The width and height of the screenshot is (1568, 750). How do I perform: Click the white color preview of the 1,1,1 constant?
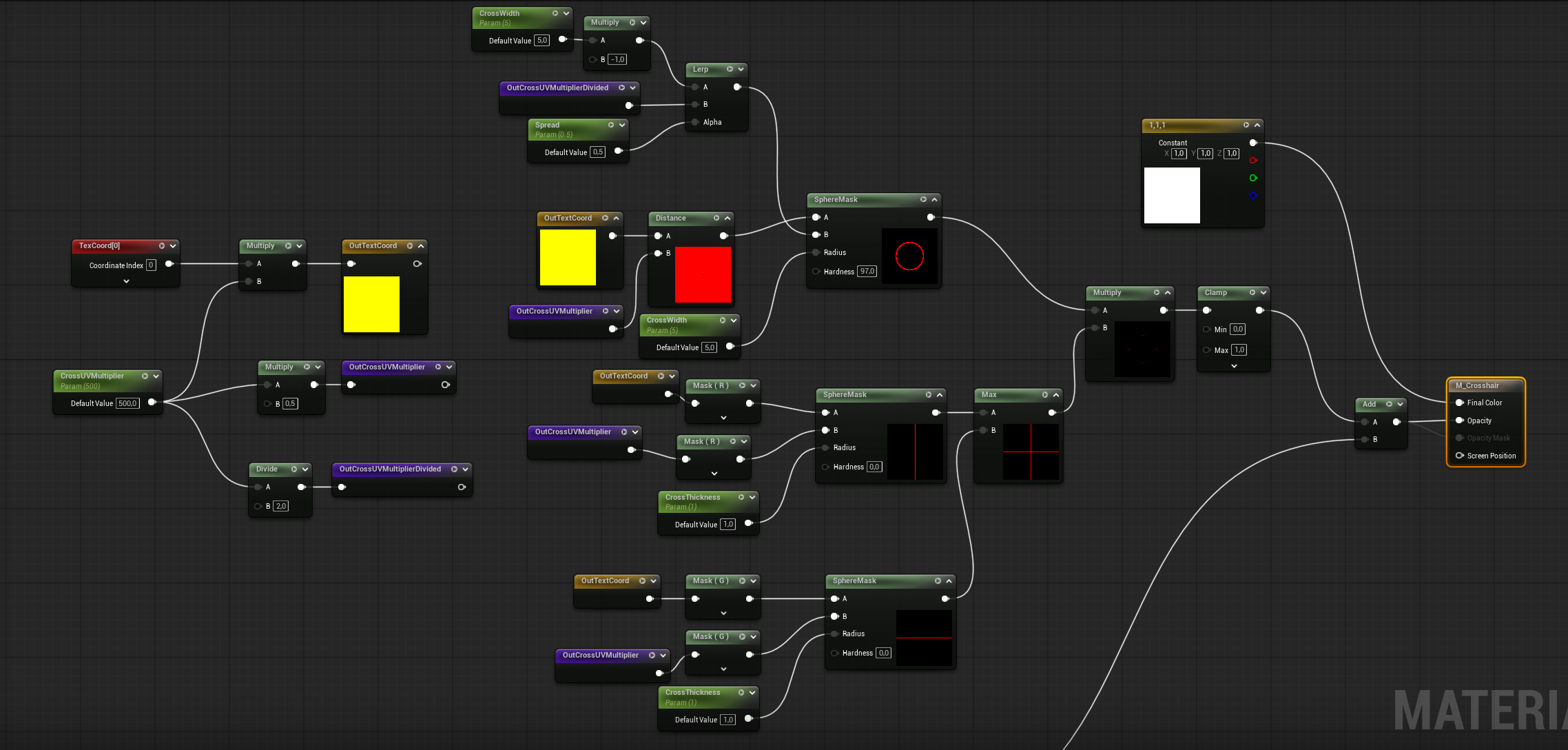point(1172,195)
